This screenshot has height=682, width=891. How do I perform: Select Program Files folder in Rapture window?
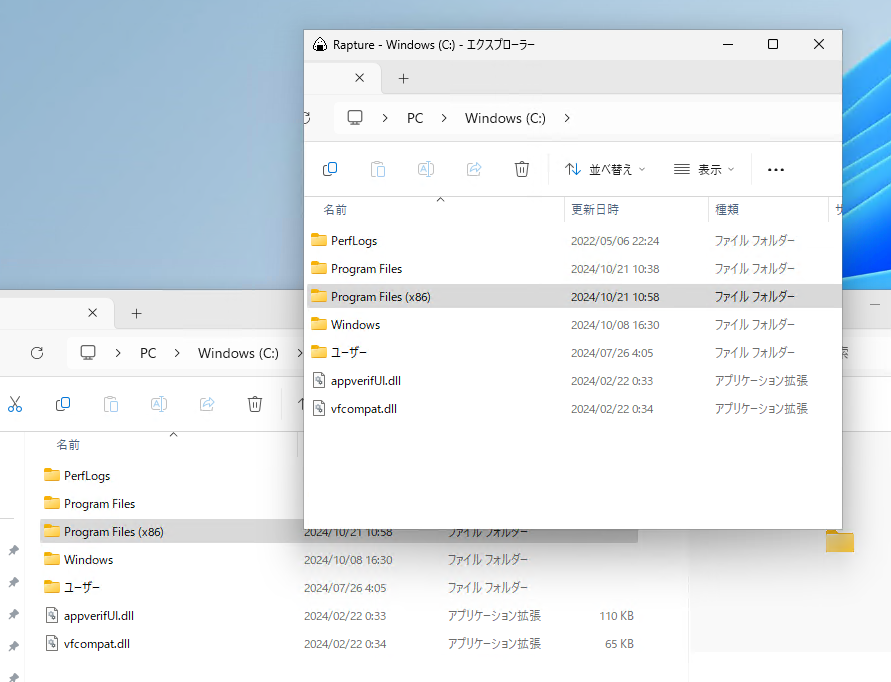click(574, 268)
